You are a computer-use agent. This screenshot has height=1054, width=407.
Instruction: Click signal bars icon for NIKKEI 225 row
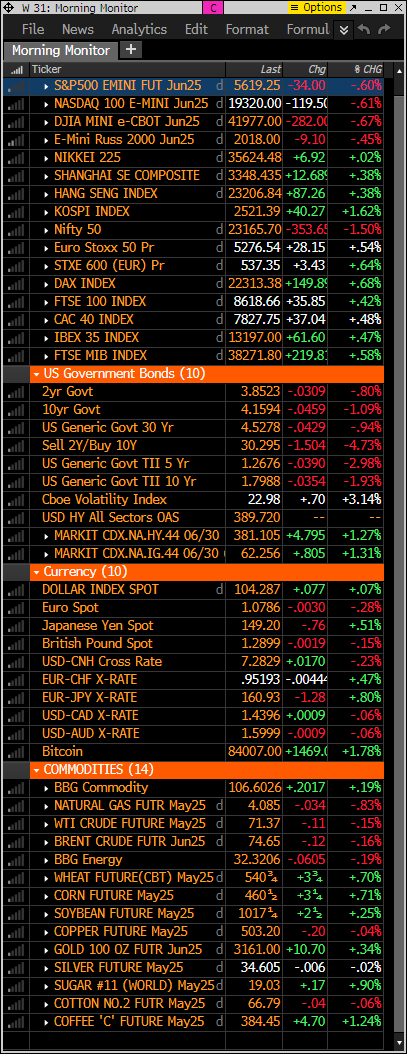point(17,157)
